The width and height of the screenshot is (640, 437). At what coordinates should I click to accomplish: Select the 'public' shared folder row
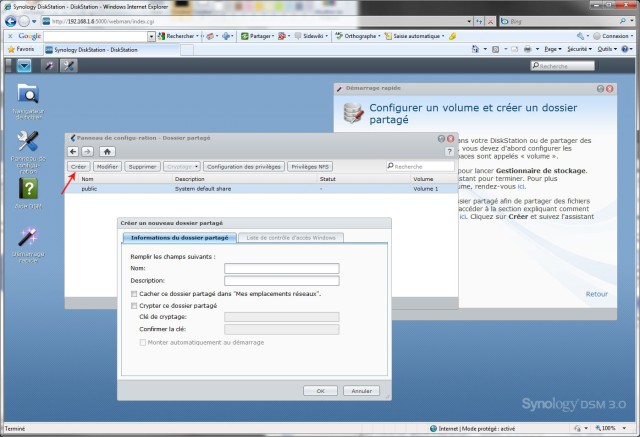(261, 189)
